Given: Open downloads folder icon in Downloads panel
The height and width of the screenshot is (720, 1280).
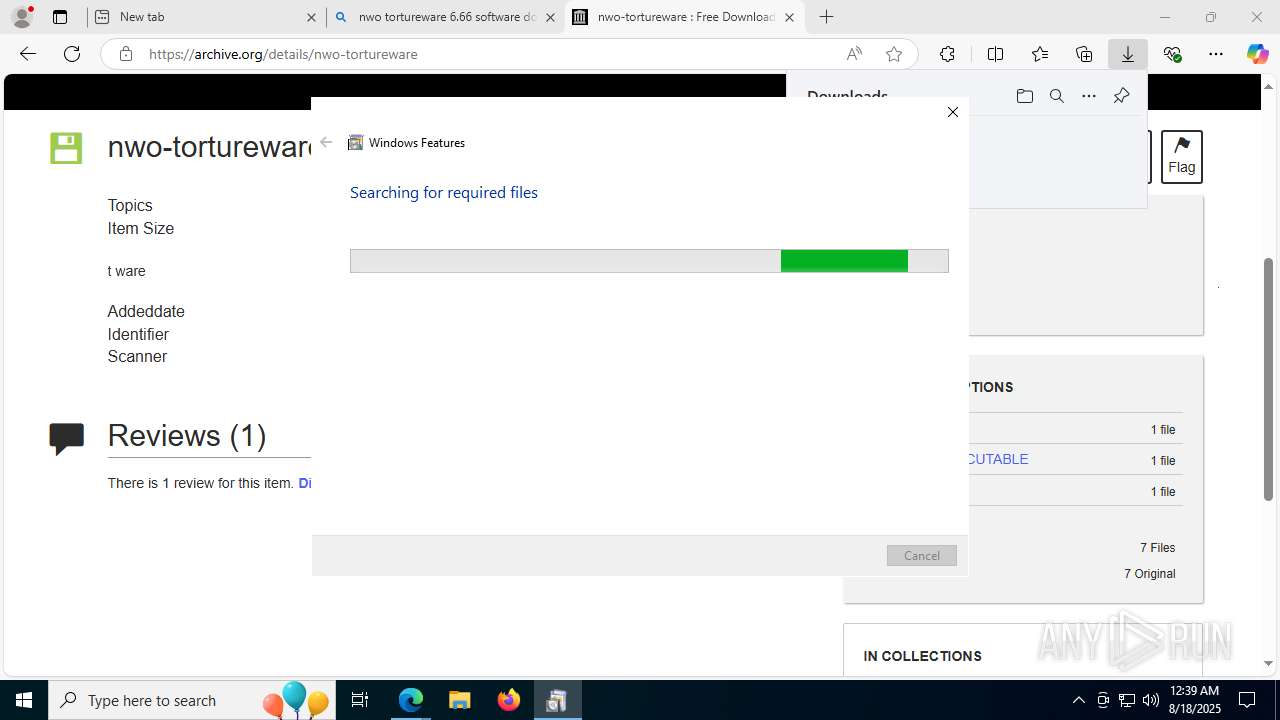Looking at the screenshot, I should 1024,96.
